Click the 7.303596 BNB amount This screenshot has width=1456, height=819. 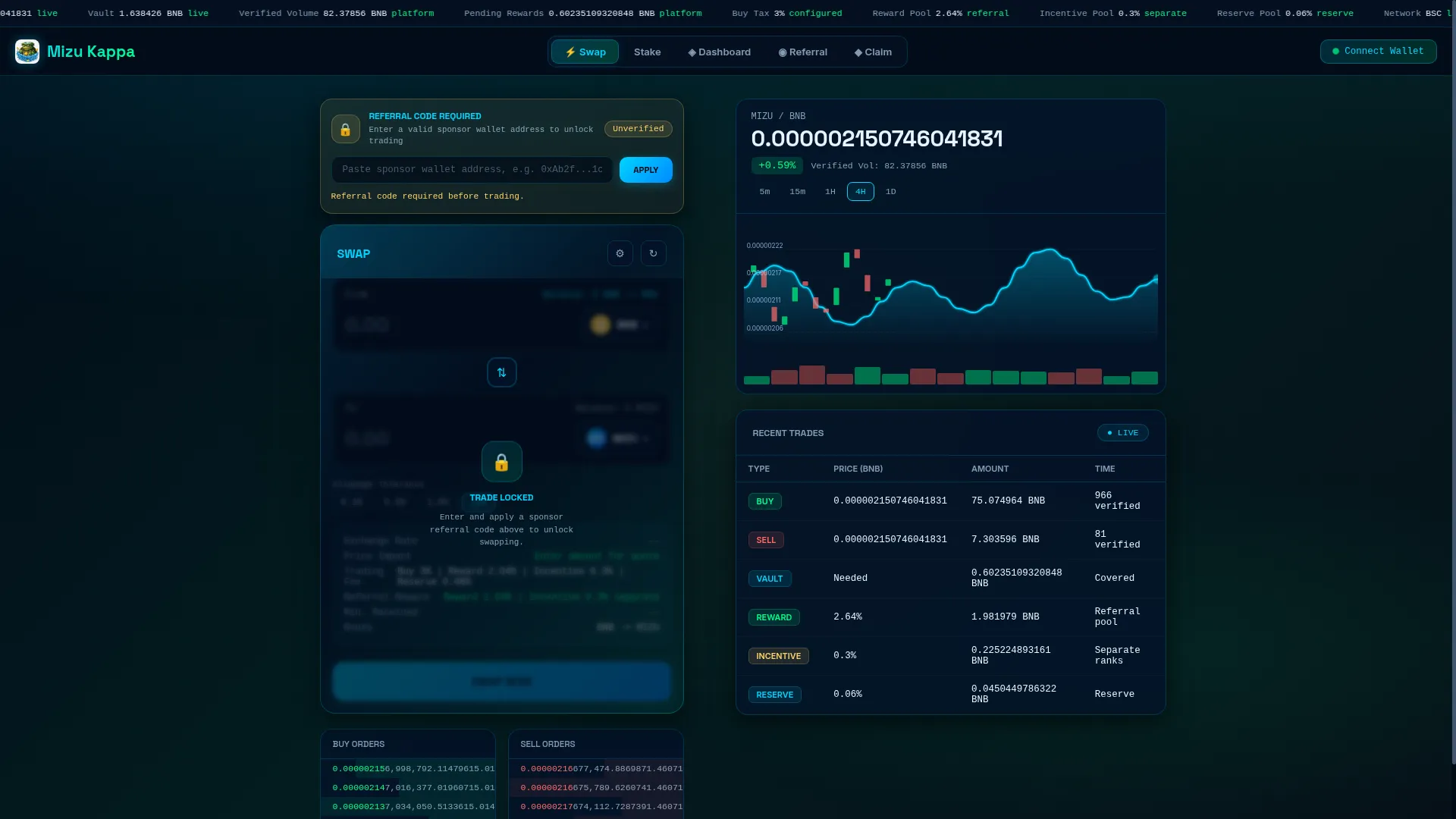click(x=1006, y=540)
